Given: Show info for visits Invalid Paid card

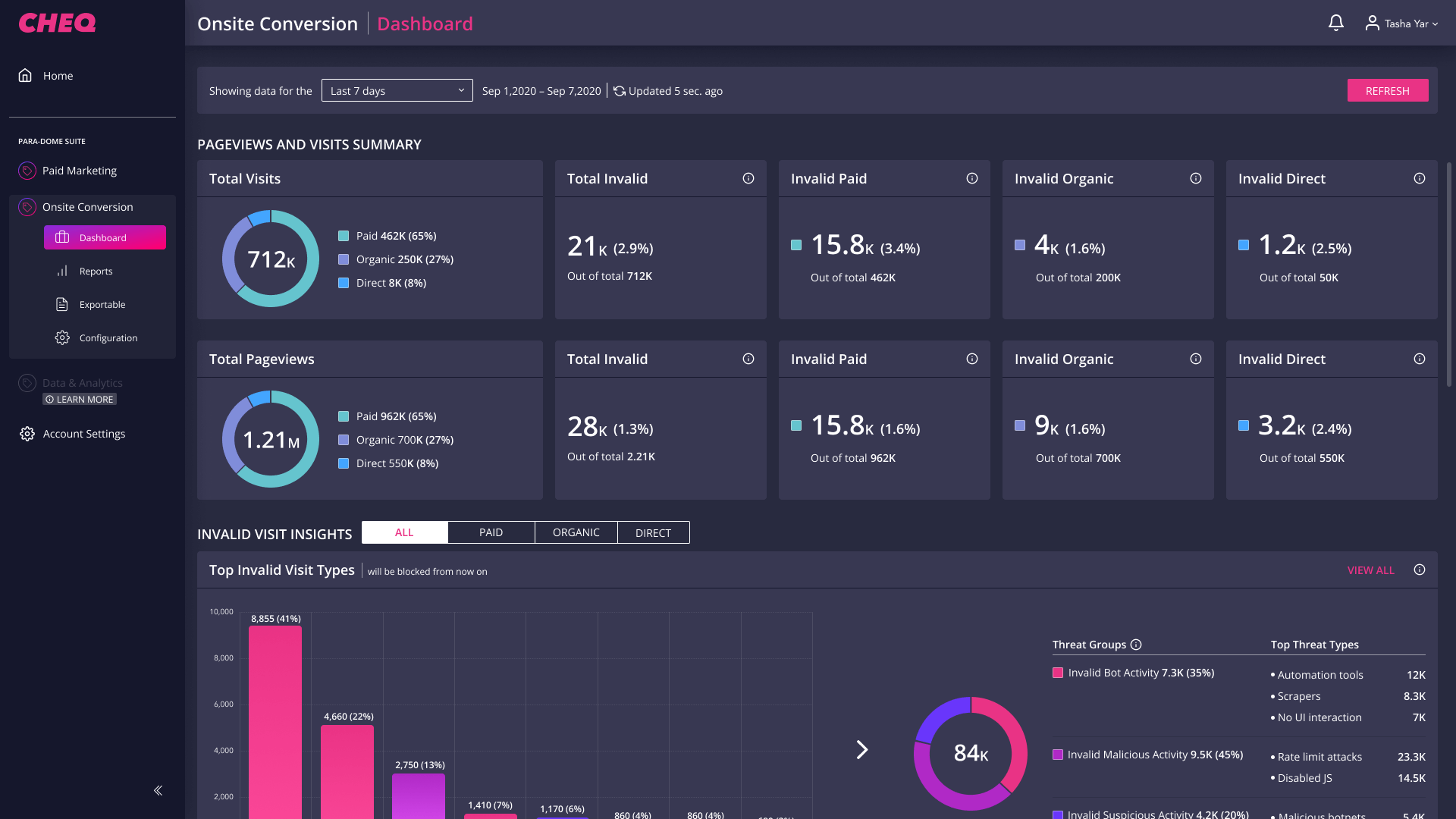Looking at the screenshot, I should click(972, 178).
